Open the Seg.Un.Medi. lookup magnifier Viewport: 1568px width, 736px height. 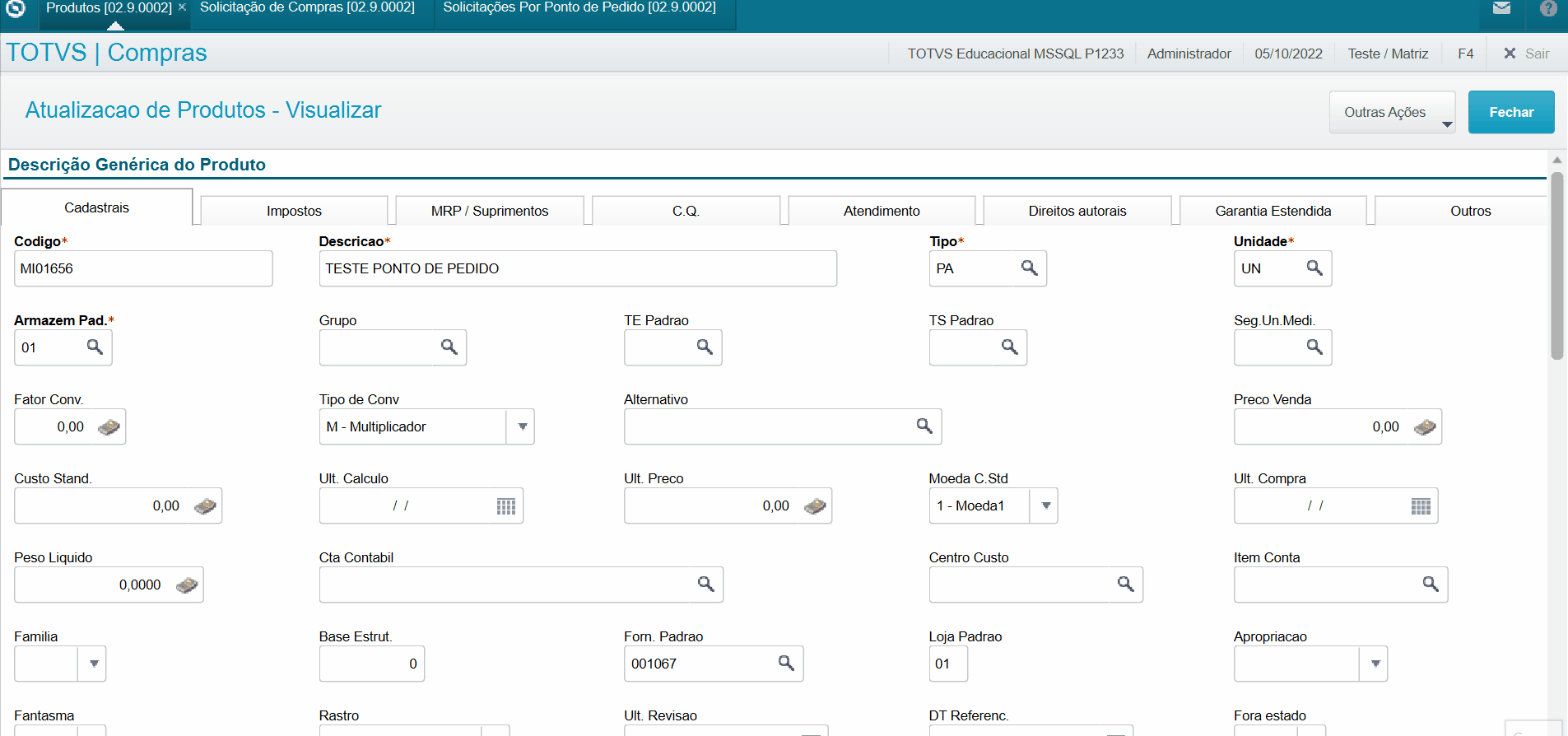1314,347
